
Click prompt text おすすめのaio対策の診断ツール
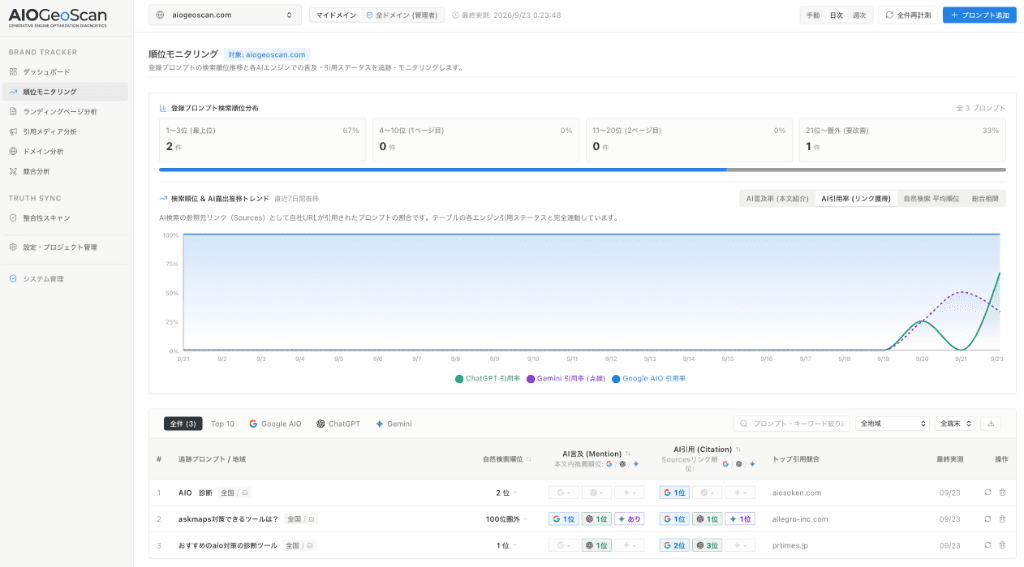pyautogui.click(x=228, y=545)
